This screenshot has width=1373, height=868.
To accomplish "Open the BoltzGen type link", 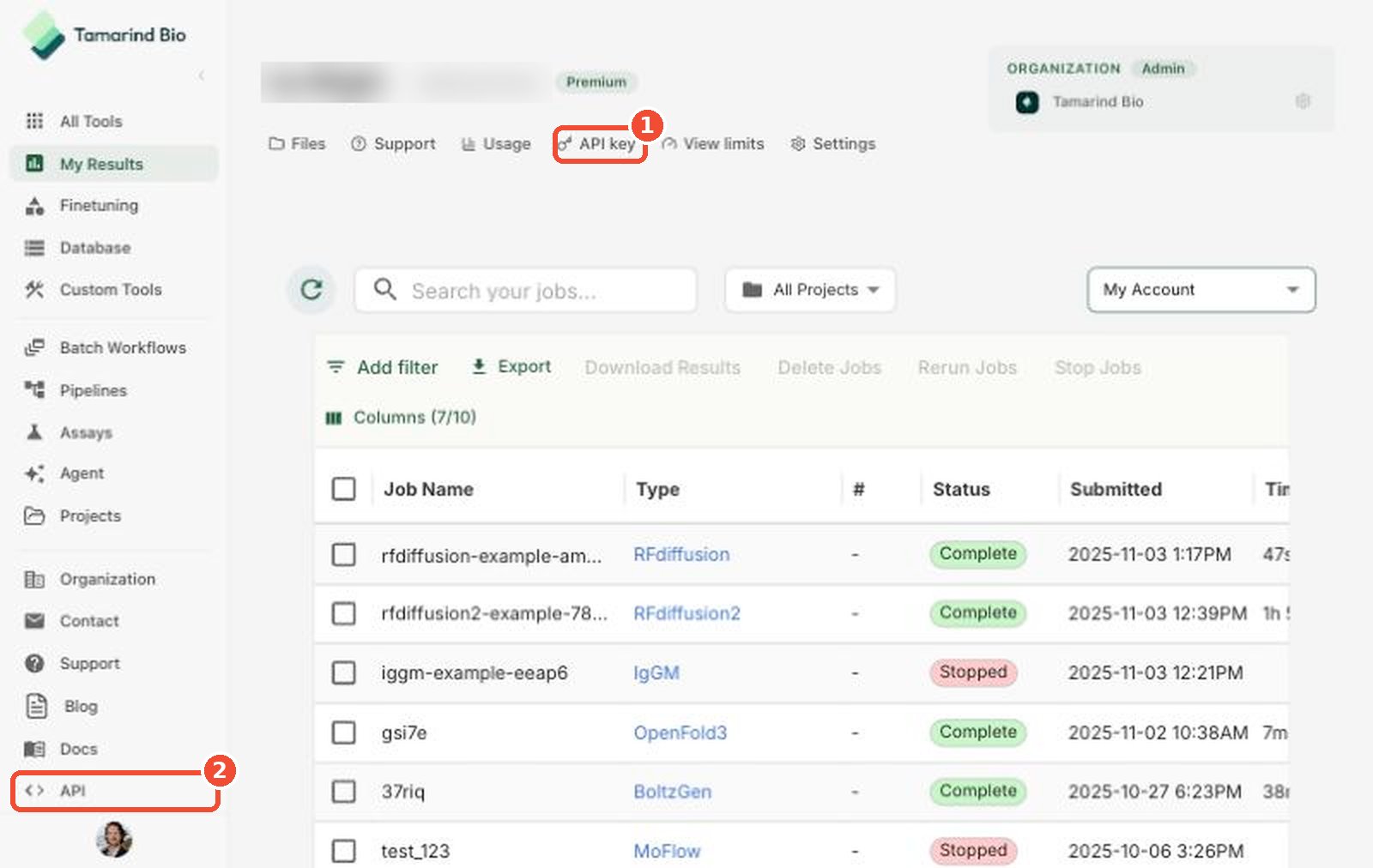I will click(x=672, y=792).
